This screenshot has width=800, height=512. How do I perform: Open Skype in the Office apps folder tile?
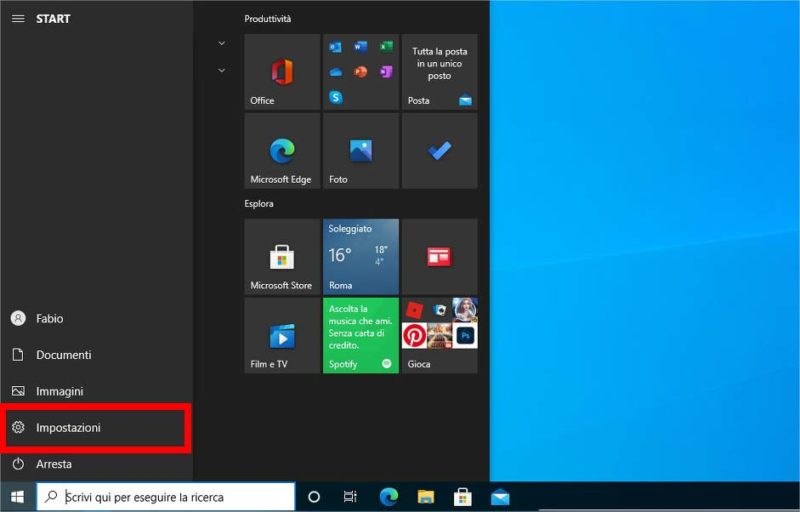click(x=336, y=97)
